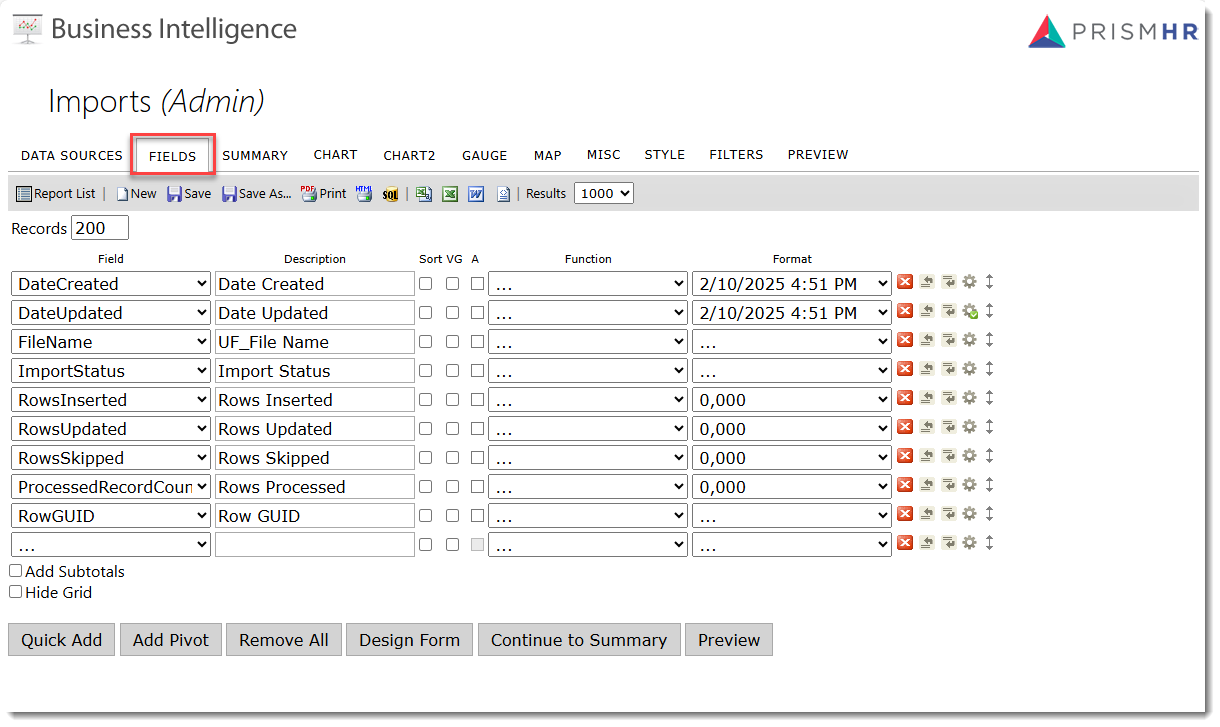Insert a row above ImportStatus field

click(928, 370)
